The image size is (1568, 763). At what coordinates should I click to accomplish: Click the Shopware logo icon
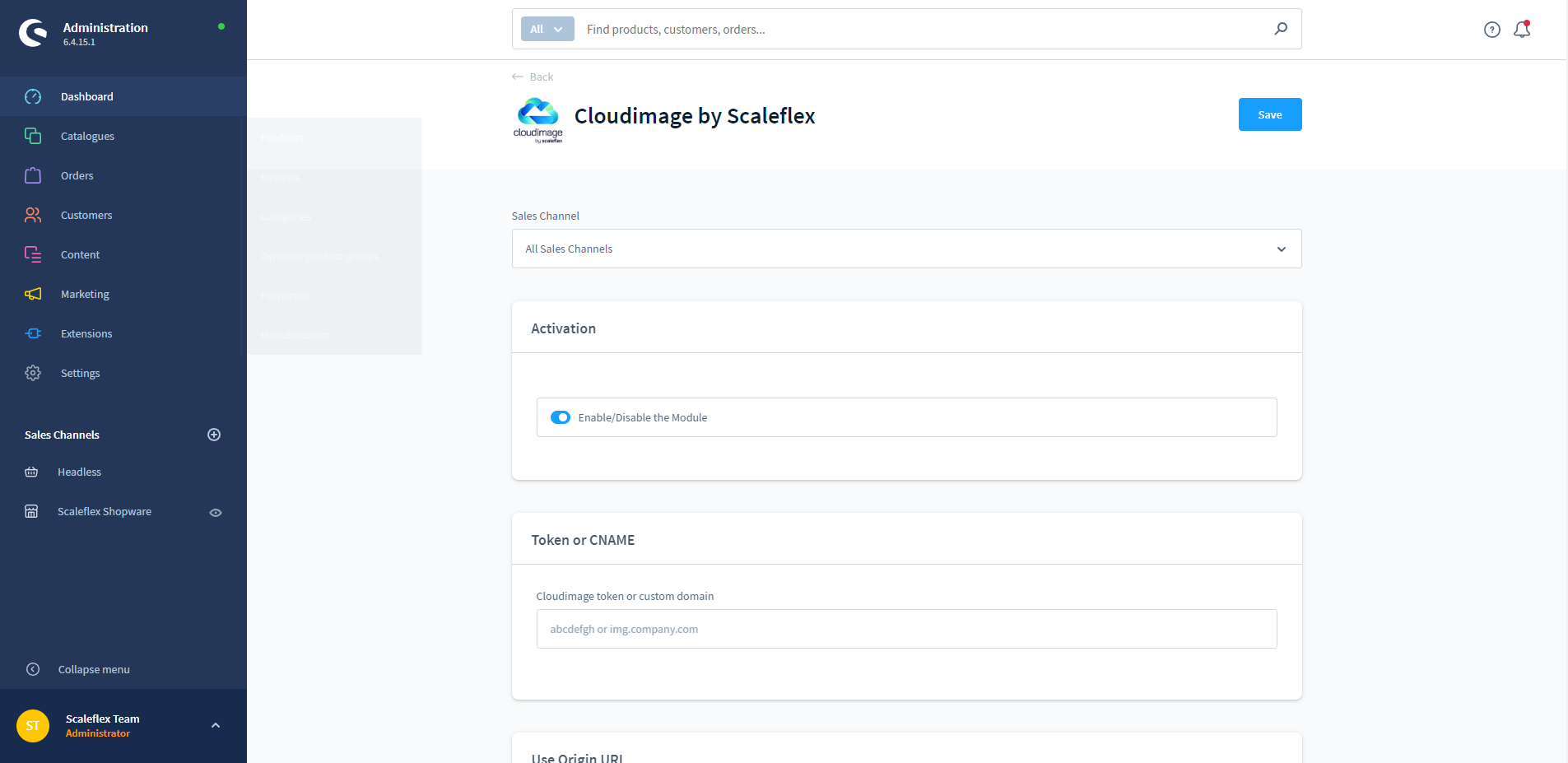33,33
